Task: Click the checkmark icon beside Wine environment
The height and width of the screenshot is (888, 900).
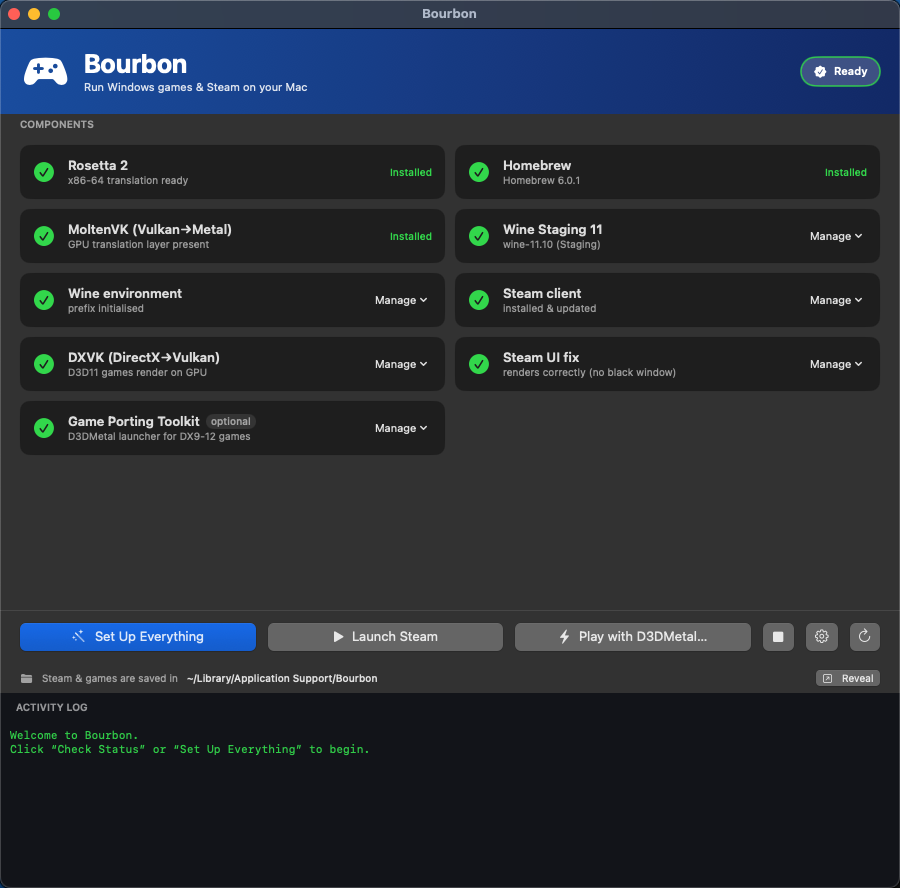Action: pyautogui.click(x=44, y=300)
